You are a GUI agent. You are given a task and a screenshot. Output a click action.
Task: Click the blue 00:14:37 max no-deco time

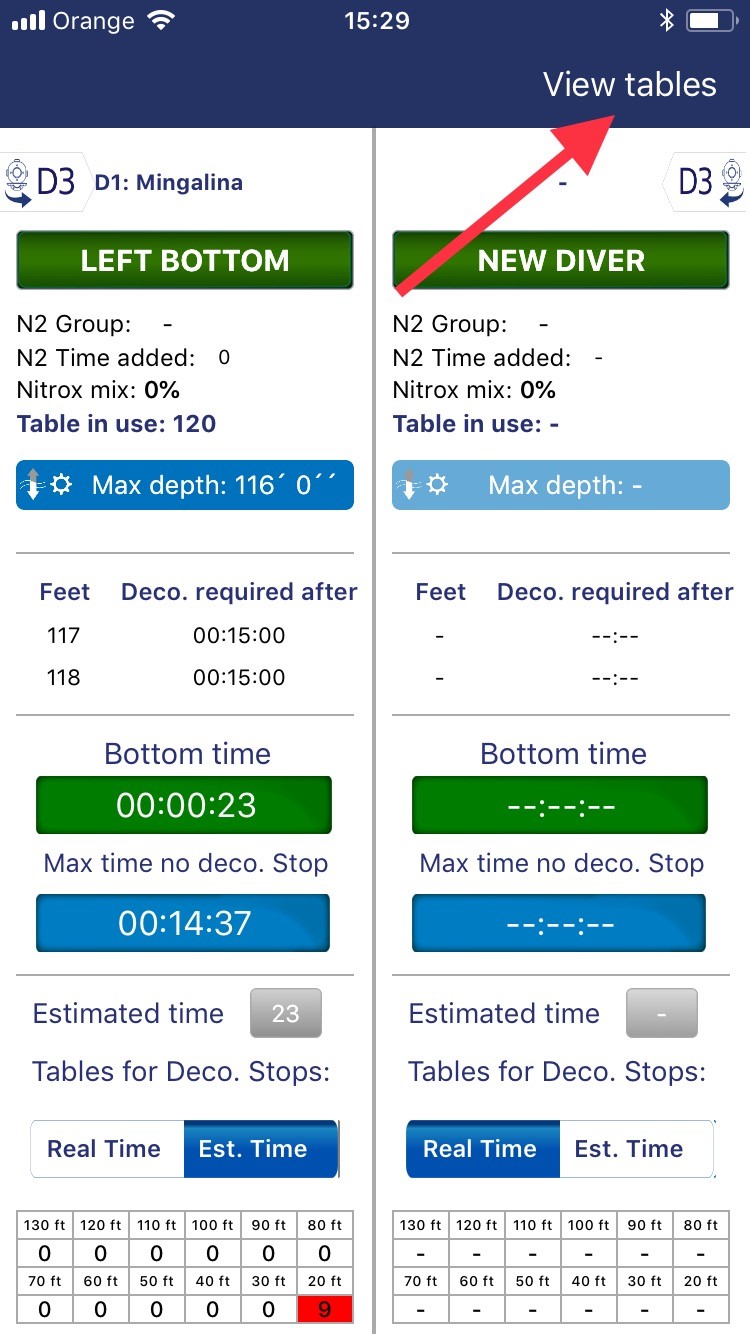(x=184, y=922)
